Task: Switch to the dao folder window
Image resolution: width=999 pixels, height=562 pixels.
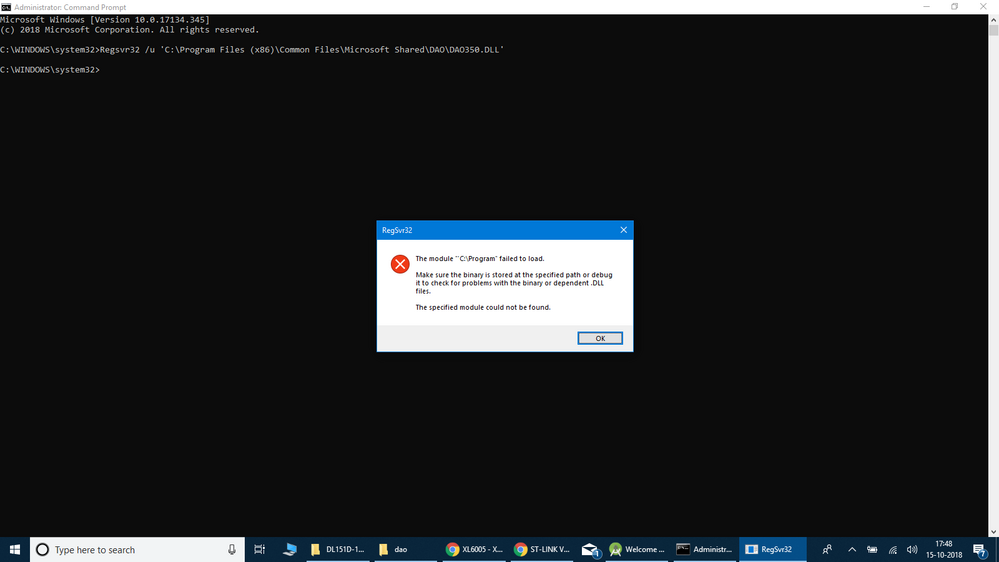Action: coord(404,549)
